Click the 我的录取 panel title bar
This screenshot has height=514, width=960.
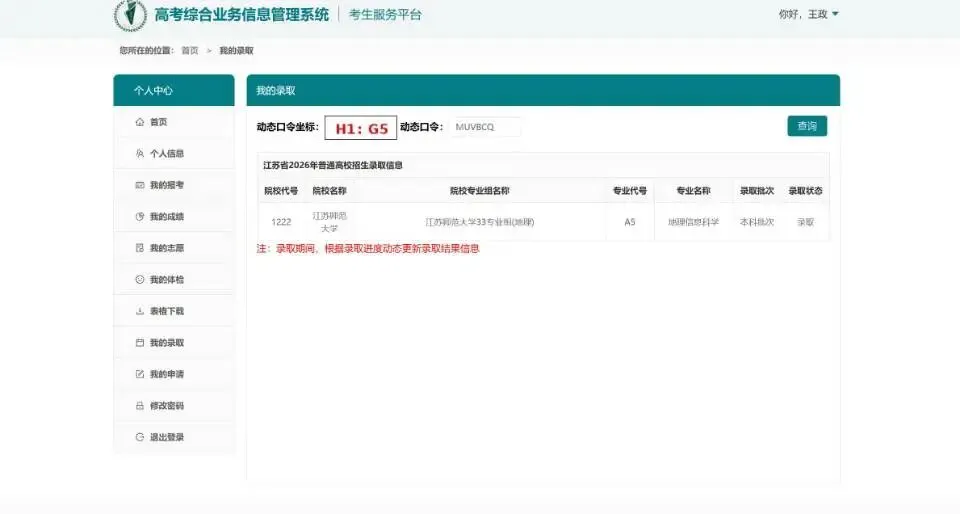543,90
